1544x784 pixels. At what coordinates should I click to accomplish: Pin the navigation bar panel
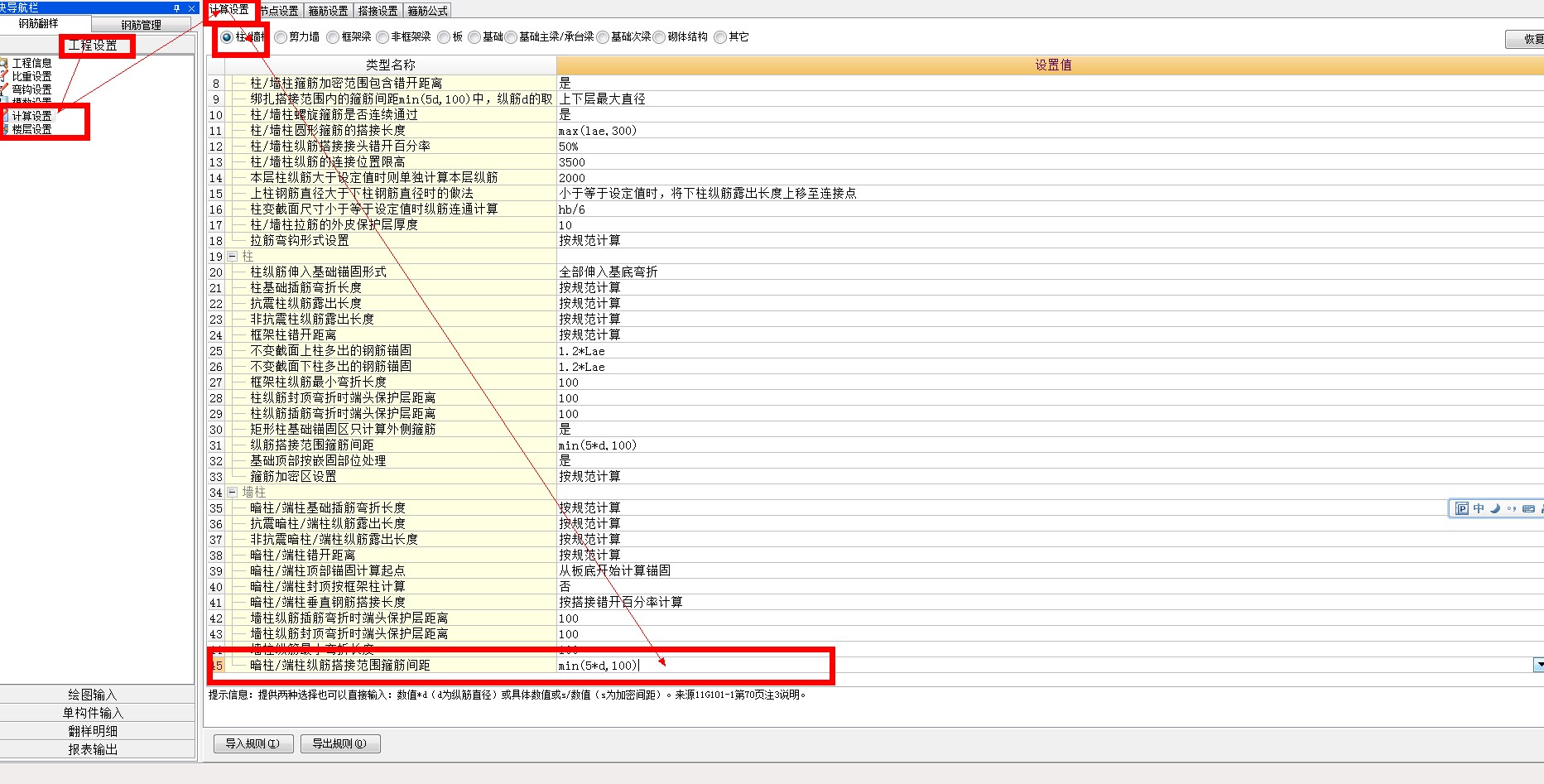[177, 7]
